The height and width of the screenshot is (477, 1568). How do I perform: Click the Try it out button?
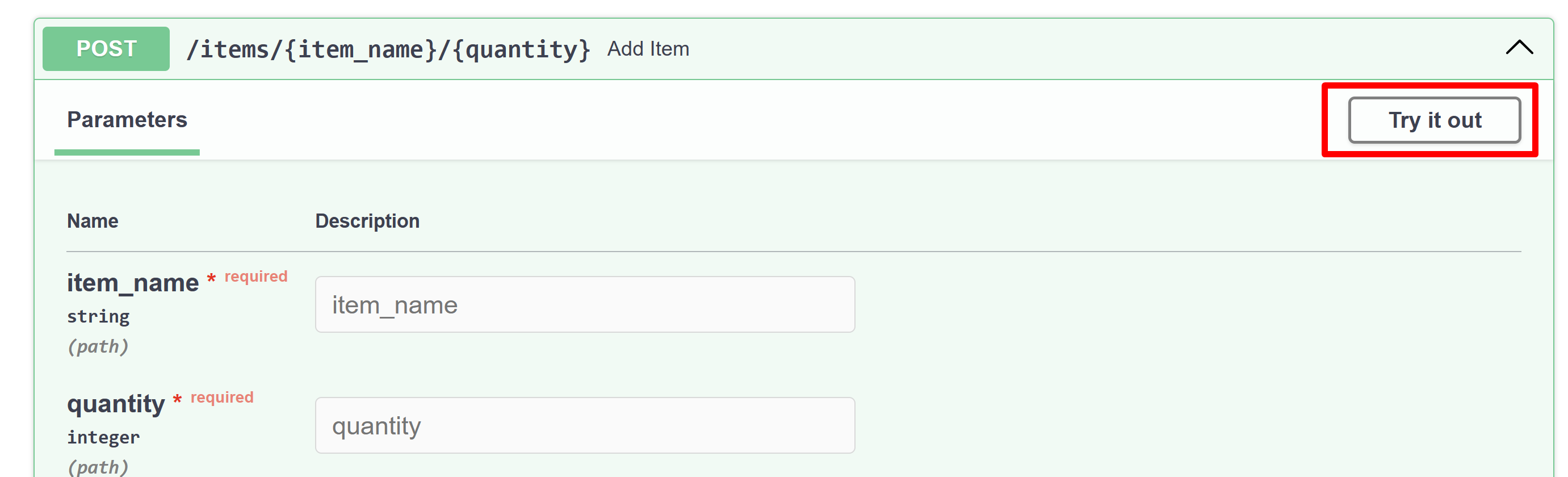point(1434,120)
